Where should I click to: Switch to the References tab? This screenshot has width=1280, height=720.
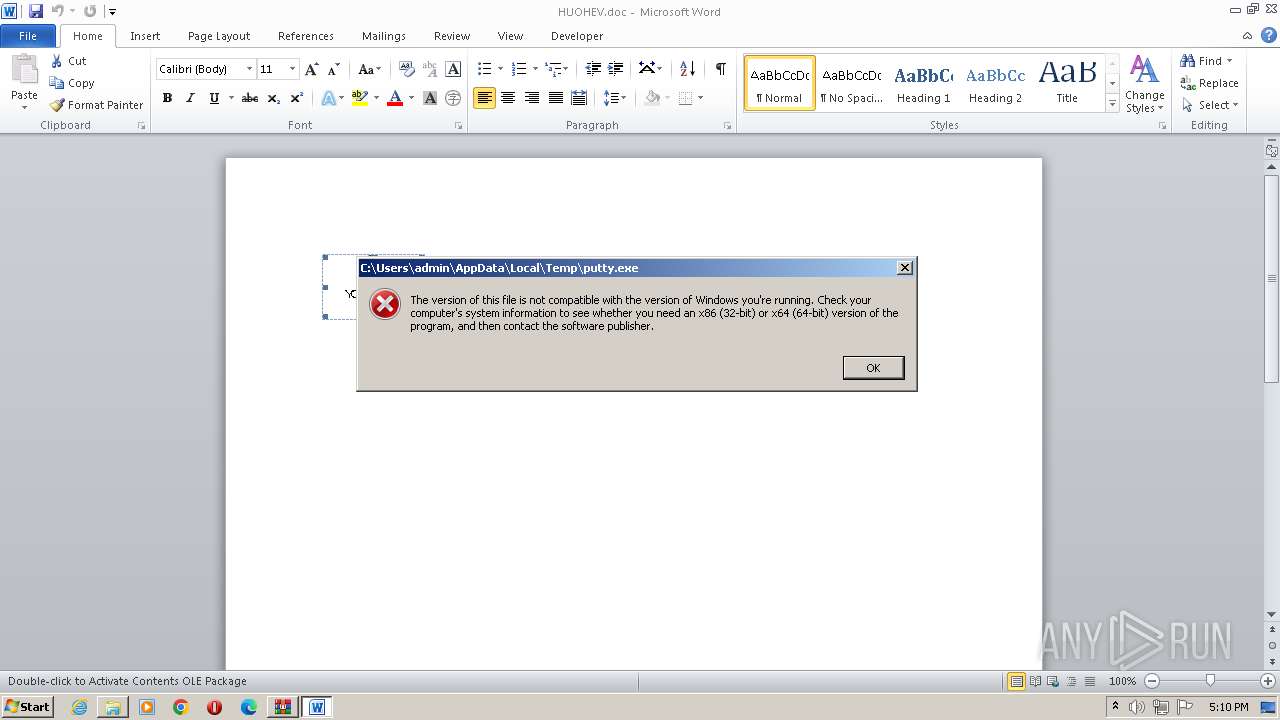point(306,36)
